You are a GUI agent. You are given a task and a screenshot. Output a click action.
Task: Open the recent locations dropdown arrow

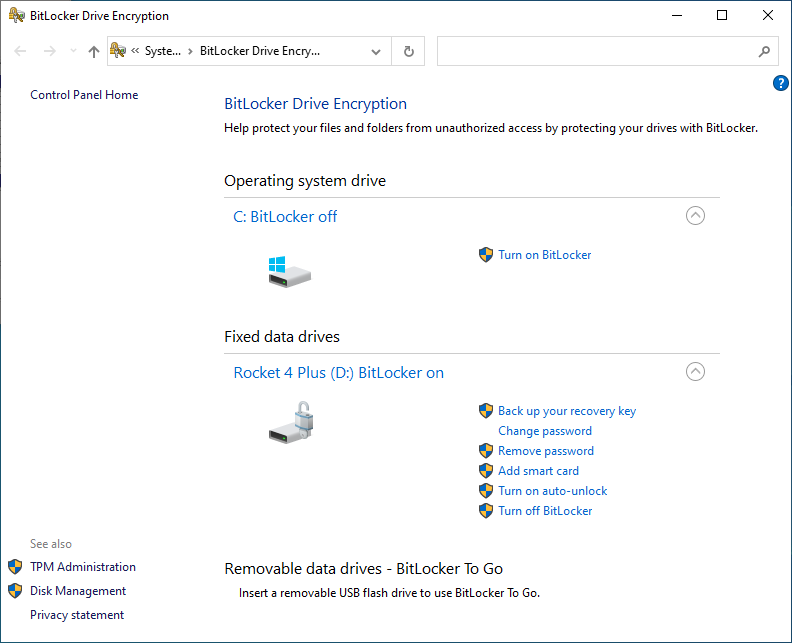click(x=72, y=51)
